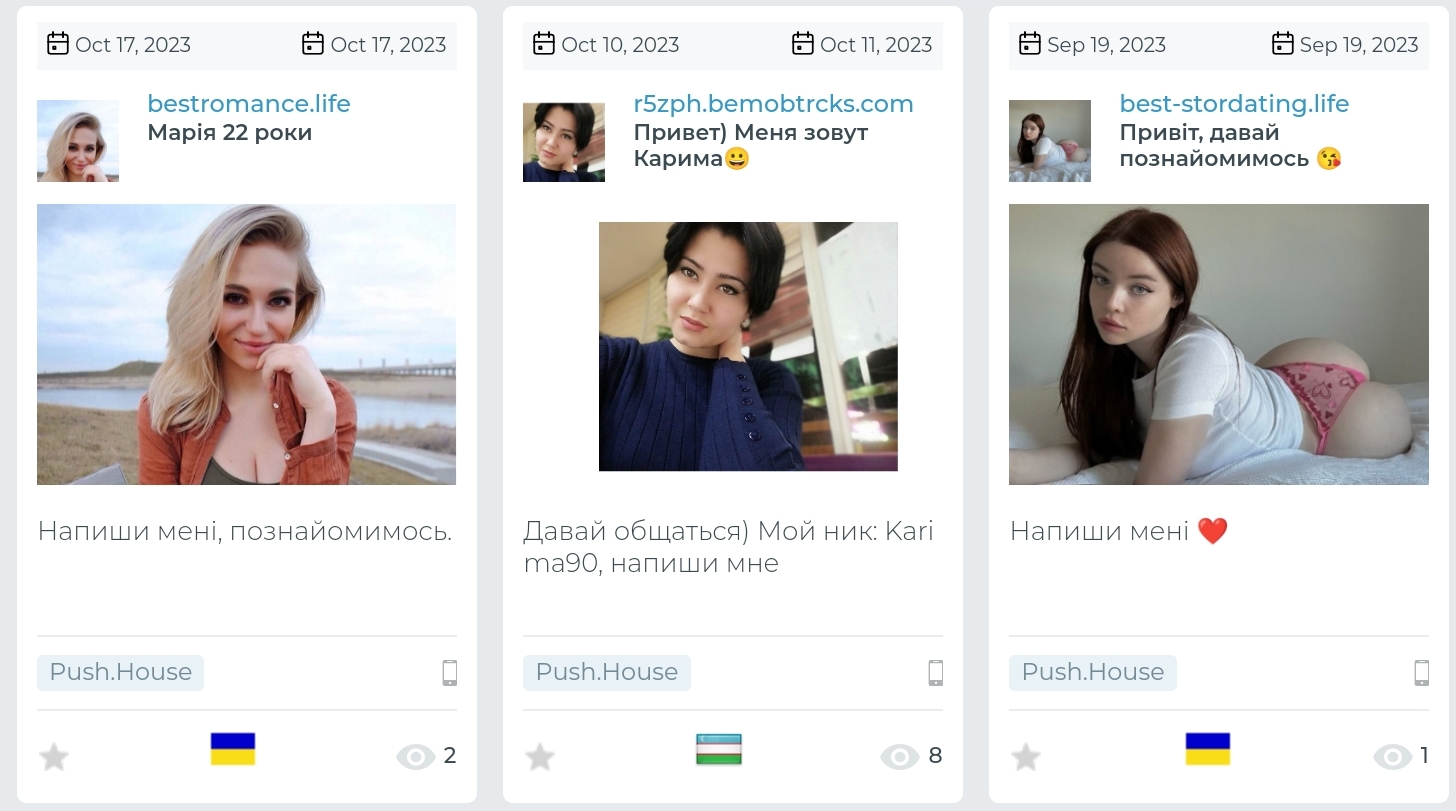
Task: Click mobile device icon on r5zph.bemobtrcks.com card
Action: pos(936,673)
